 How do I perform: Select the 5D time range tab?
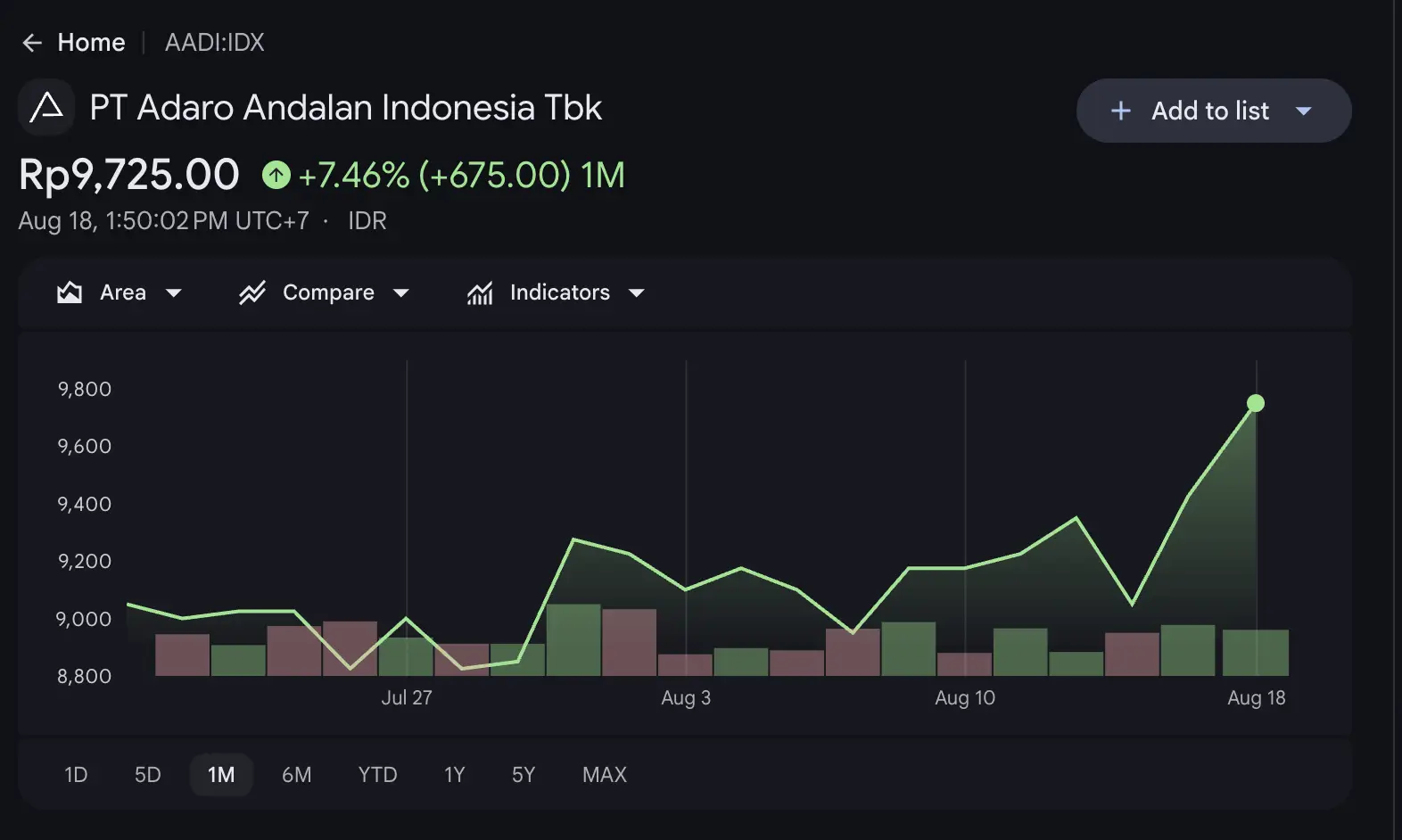[x=148, y=775]
